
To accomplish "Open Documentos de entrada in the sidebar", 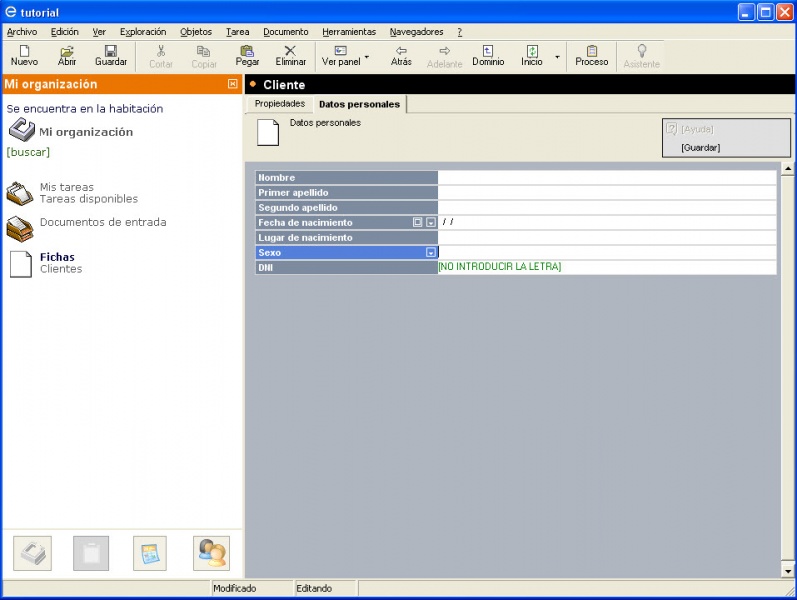I will pyautogui.click(x=102, y=222).
